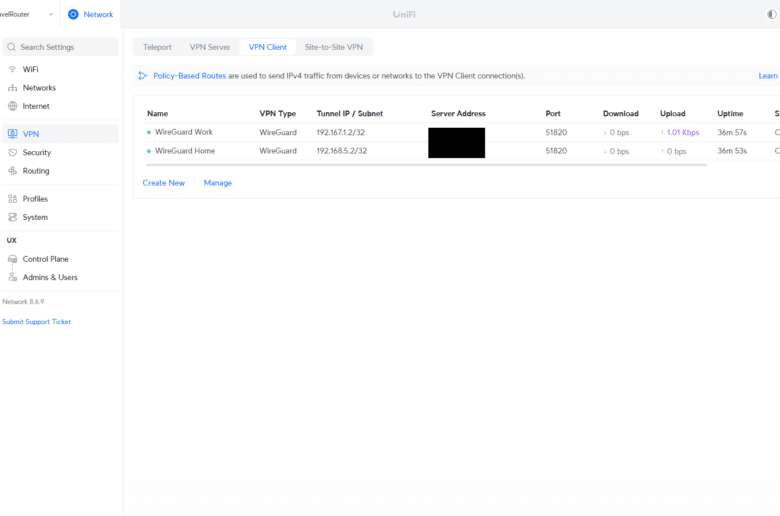Click the Upload column header
Viewport: 780px width, 516px height.
673,113
